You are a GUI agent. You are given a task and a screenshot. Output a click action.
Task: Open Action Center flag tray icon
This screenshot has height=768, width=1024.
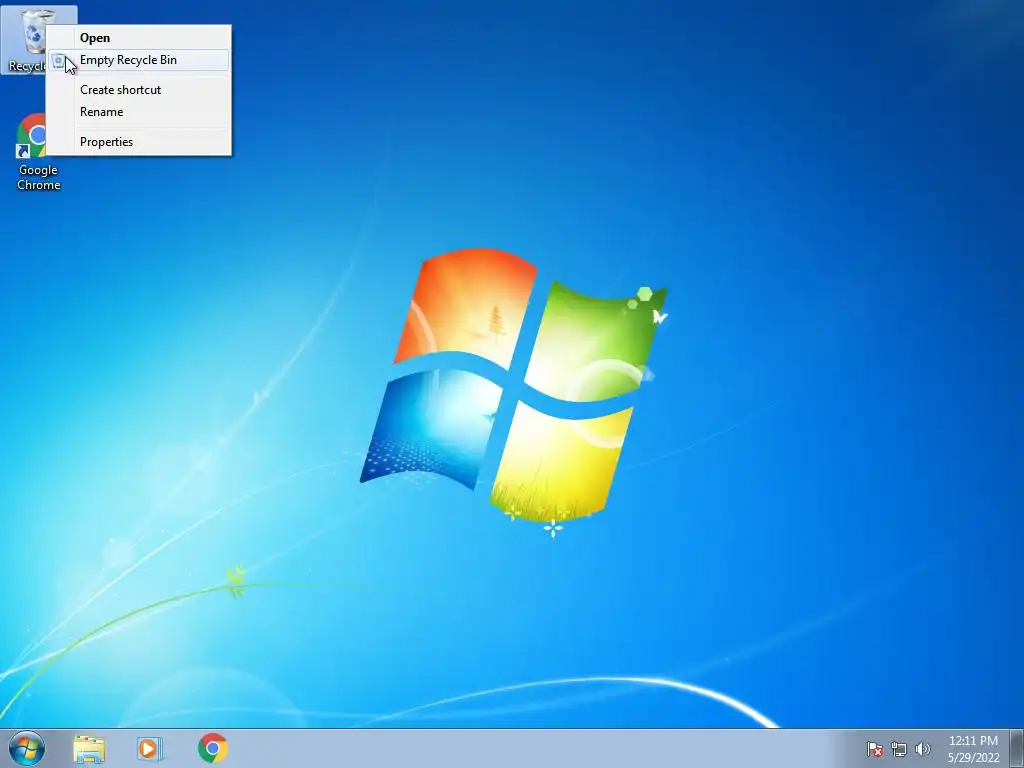874,749
